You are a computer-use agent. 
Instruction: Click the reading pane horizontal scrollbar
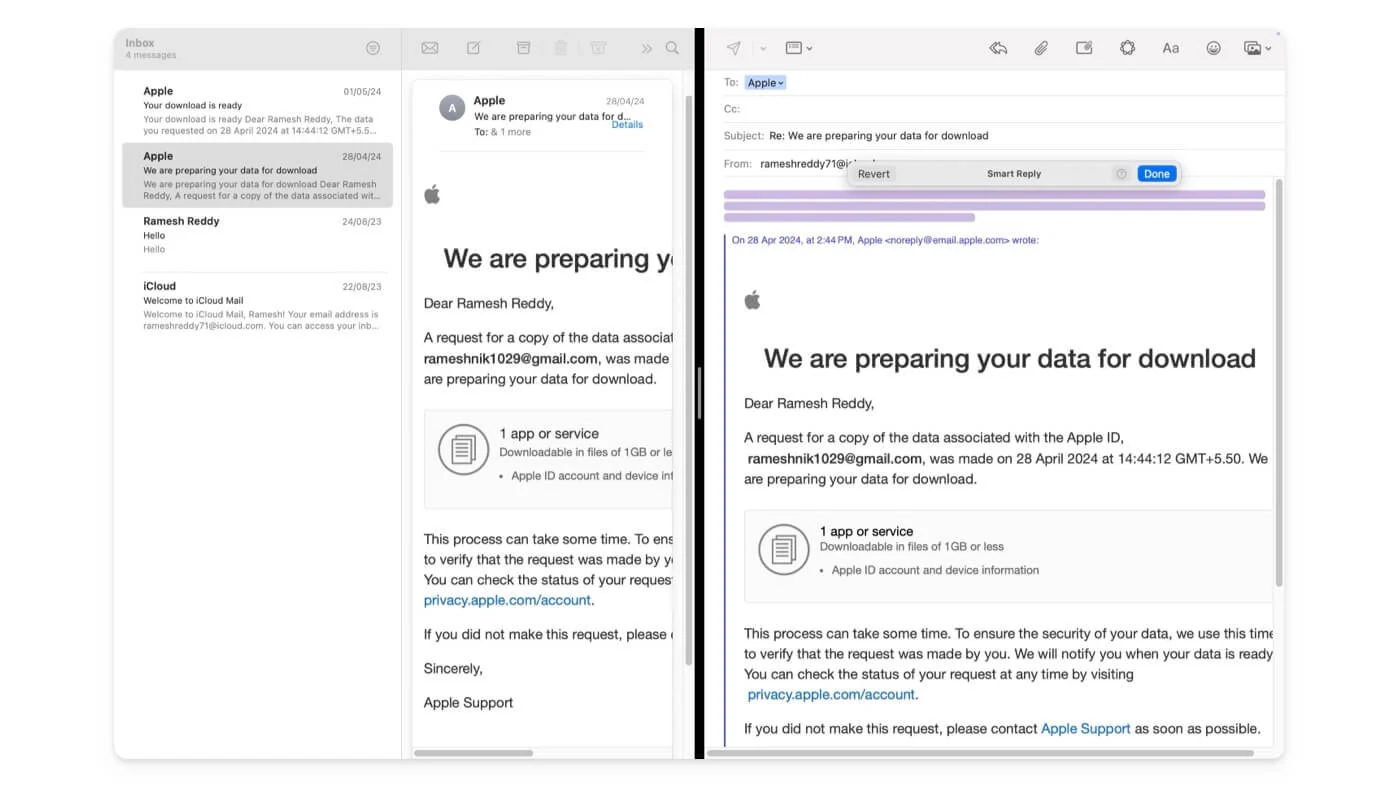[473, 753]
